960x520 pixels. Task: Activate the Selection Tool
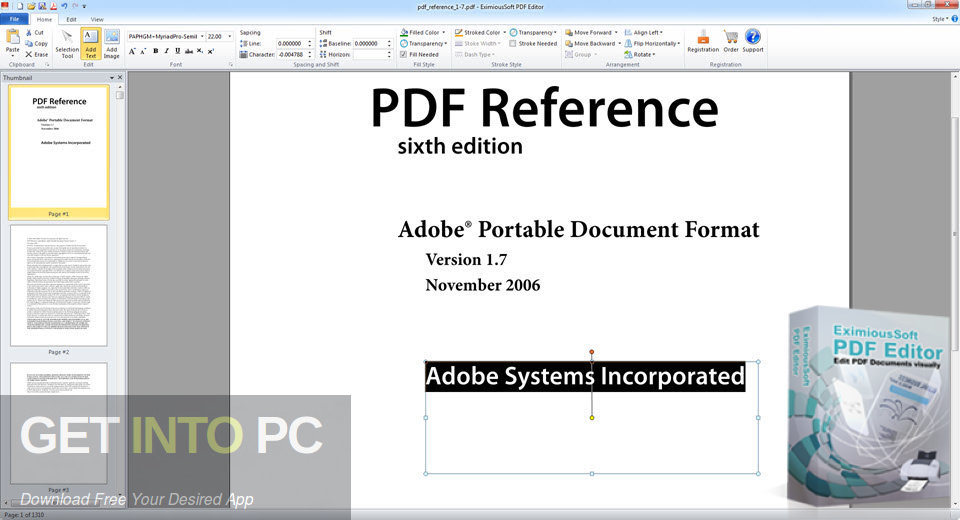[x=67, y=43]
